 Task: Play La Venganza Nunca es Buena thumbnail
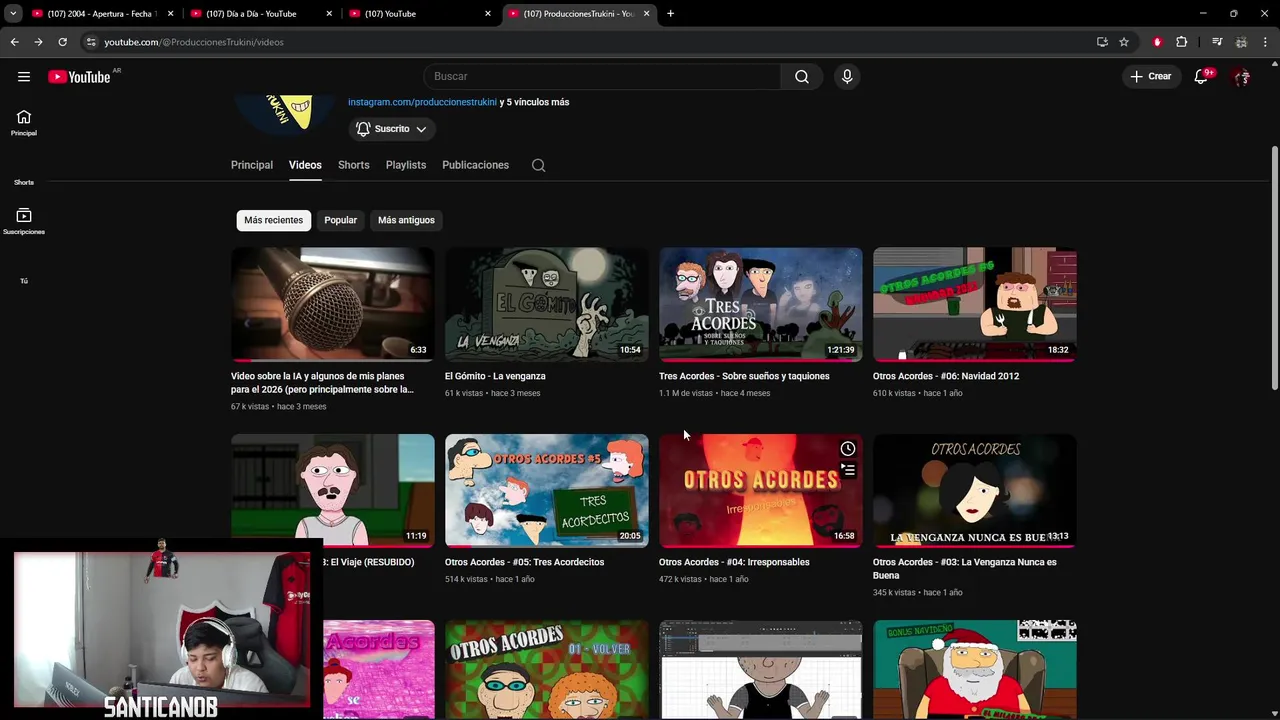tap(975, 490)
